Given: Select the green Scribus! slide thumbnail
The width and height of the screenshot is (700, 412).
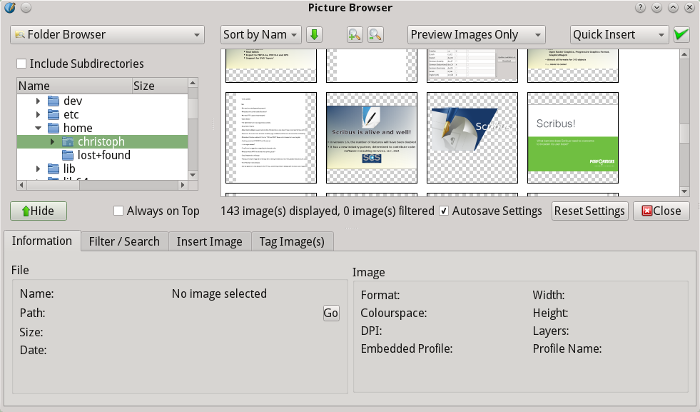Looking at the screenshot, I should [x=573, y=138].
